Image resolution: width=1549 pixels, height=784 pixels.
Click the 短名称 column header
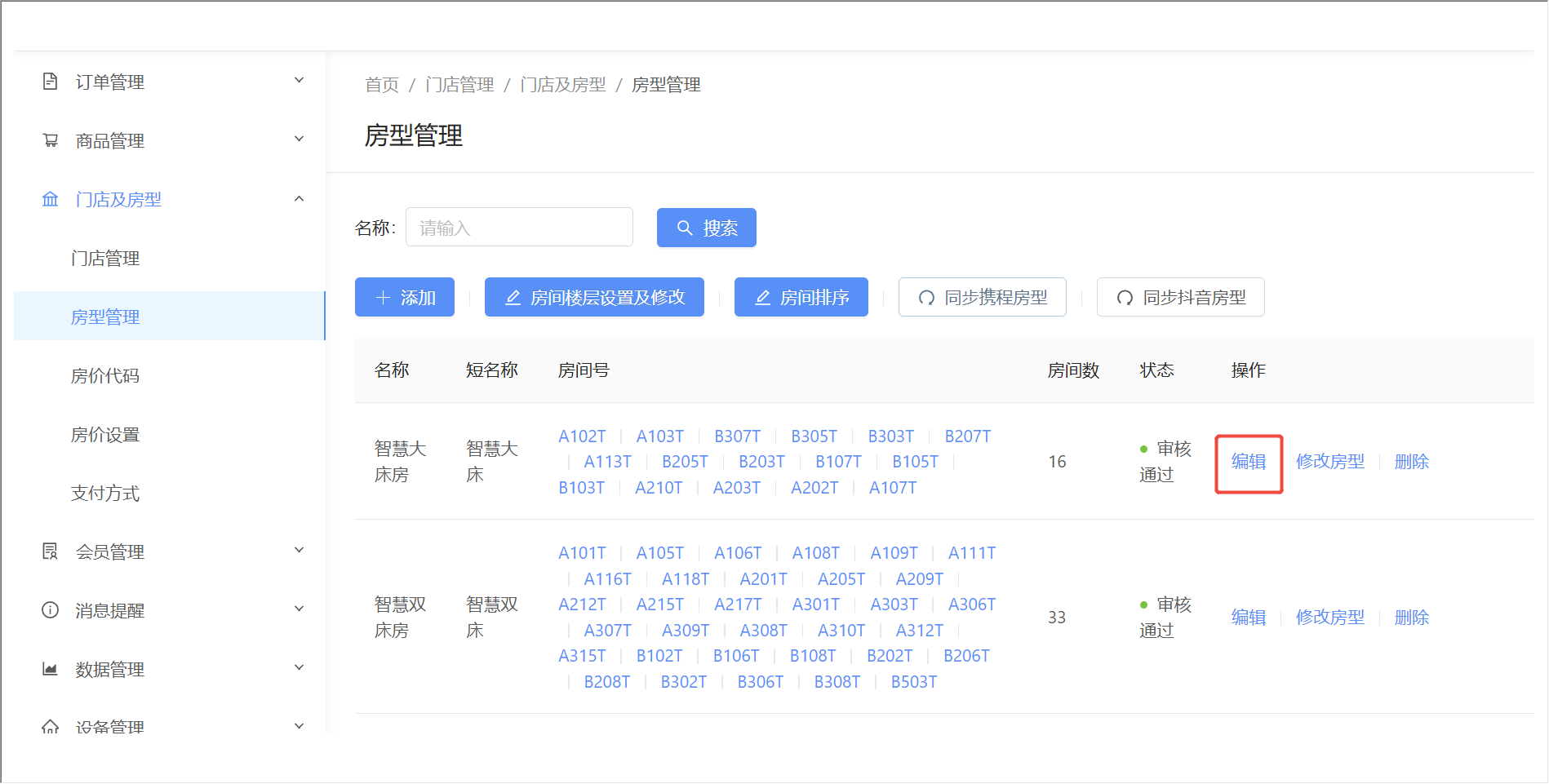click(x=492, y=370)
